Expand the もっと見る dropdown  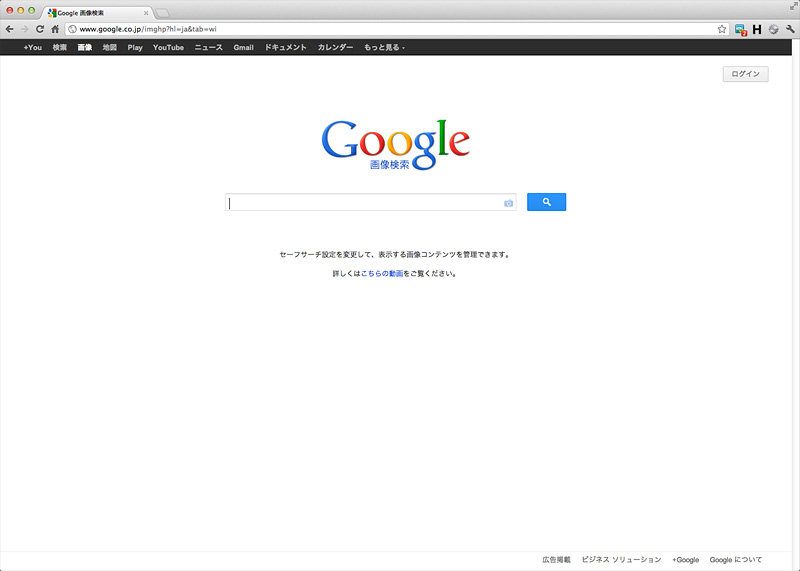tap(384, 47)
